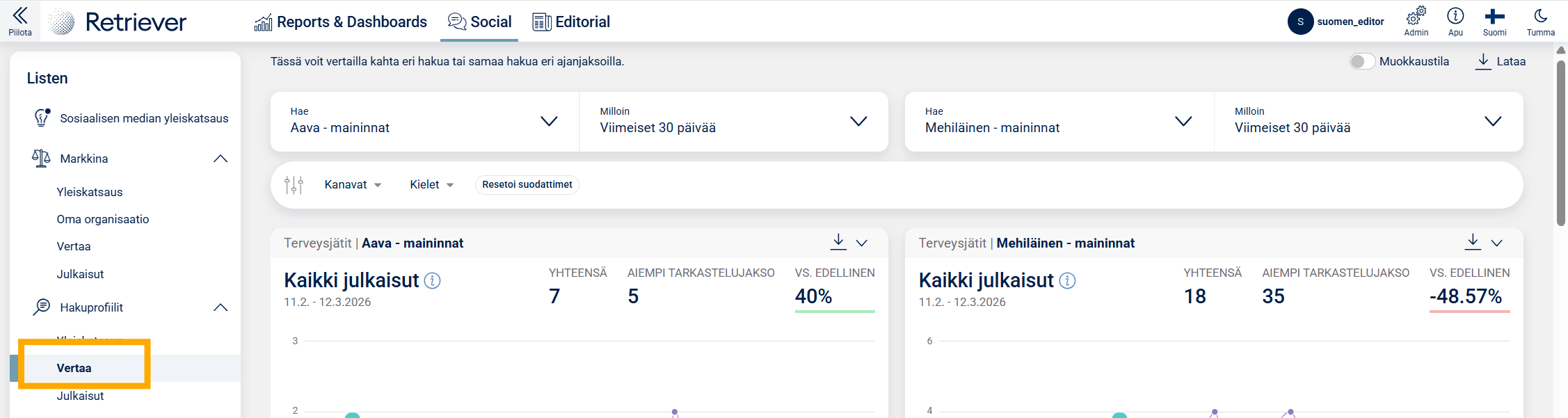Expand the Kanavat filter dropdown
Viewport: 1568px width, 418px height.
pyautogui.click(x=353, y=185)
